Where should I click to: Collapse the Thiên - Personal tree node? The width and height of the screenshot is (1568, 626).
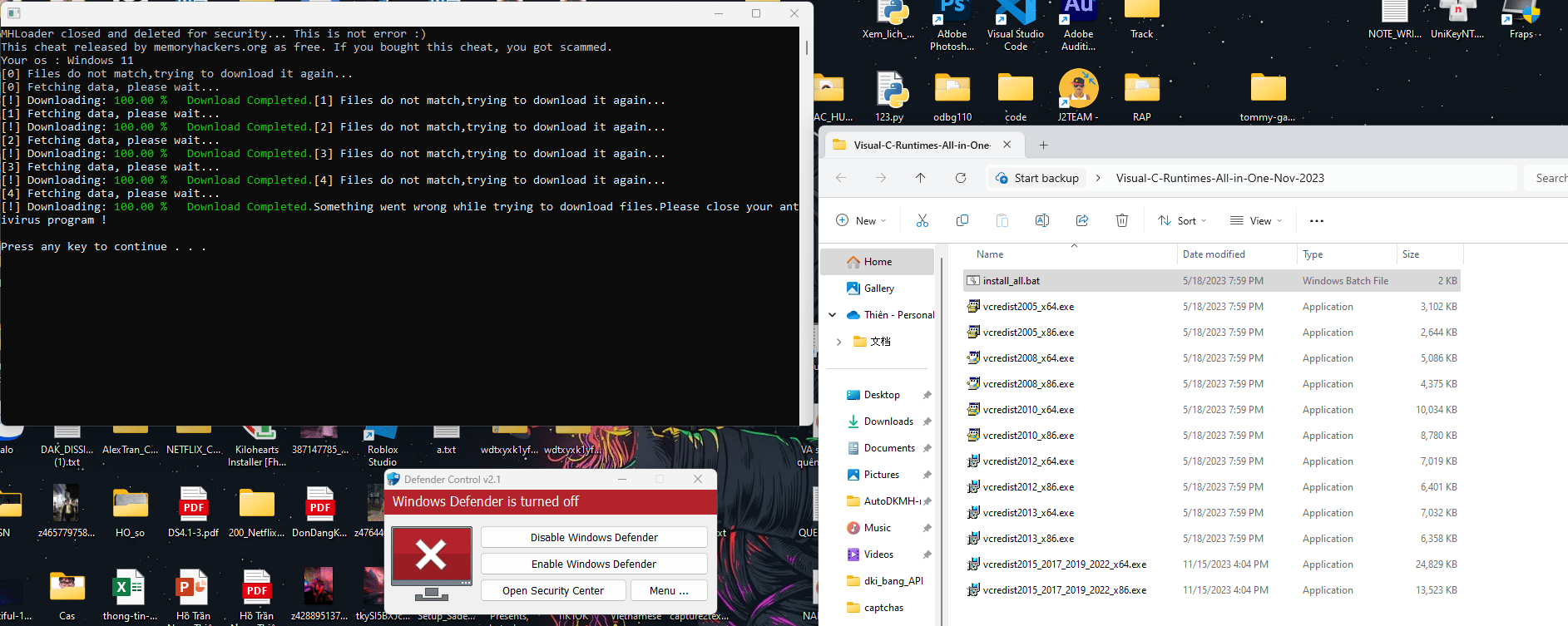point(833,315)
